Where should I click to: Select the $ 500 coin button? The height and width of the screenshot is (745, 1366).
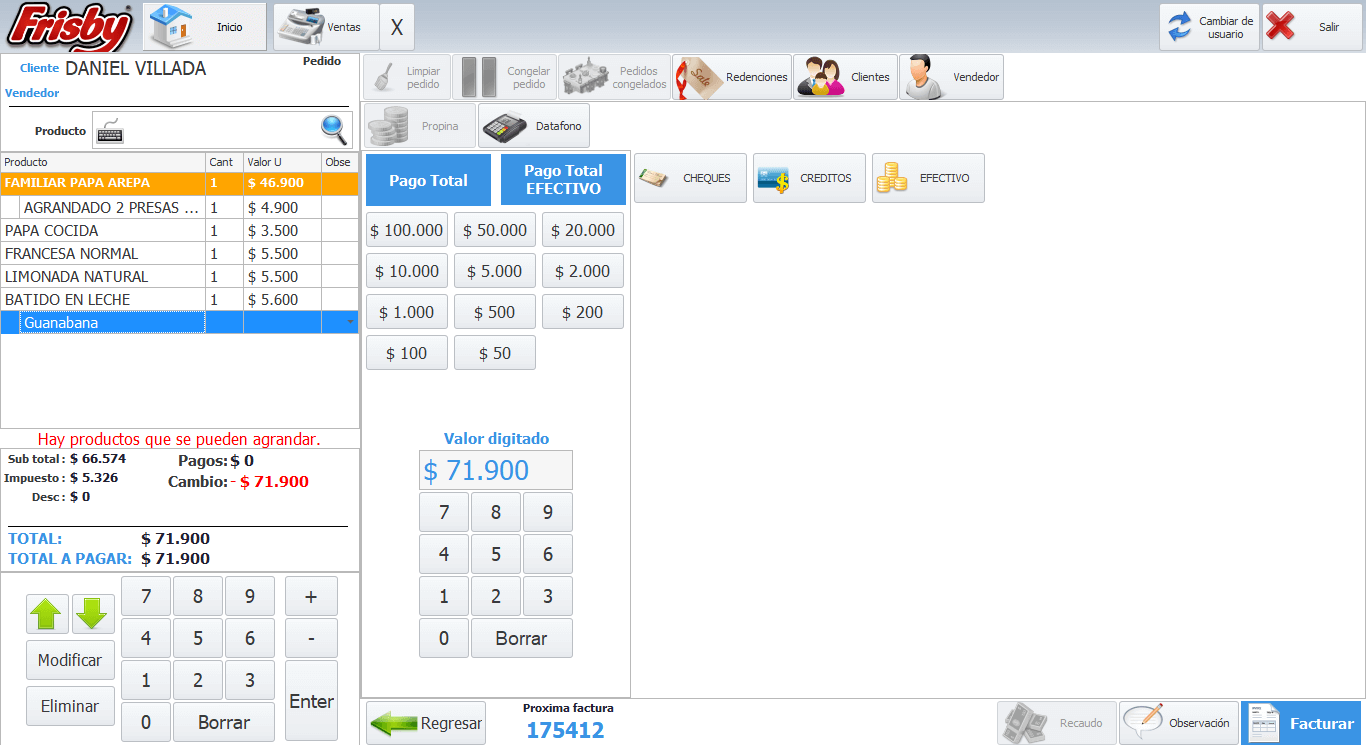pos(495,312)
